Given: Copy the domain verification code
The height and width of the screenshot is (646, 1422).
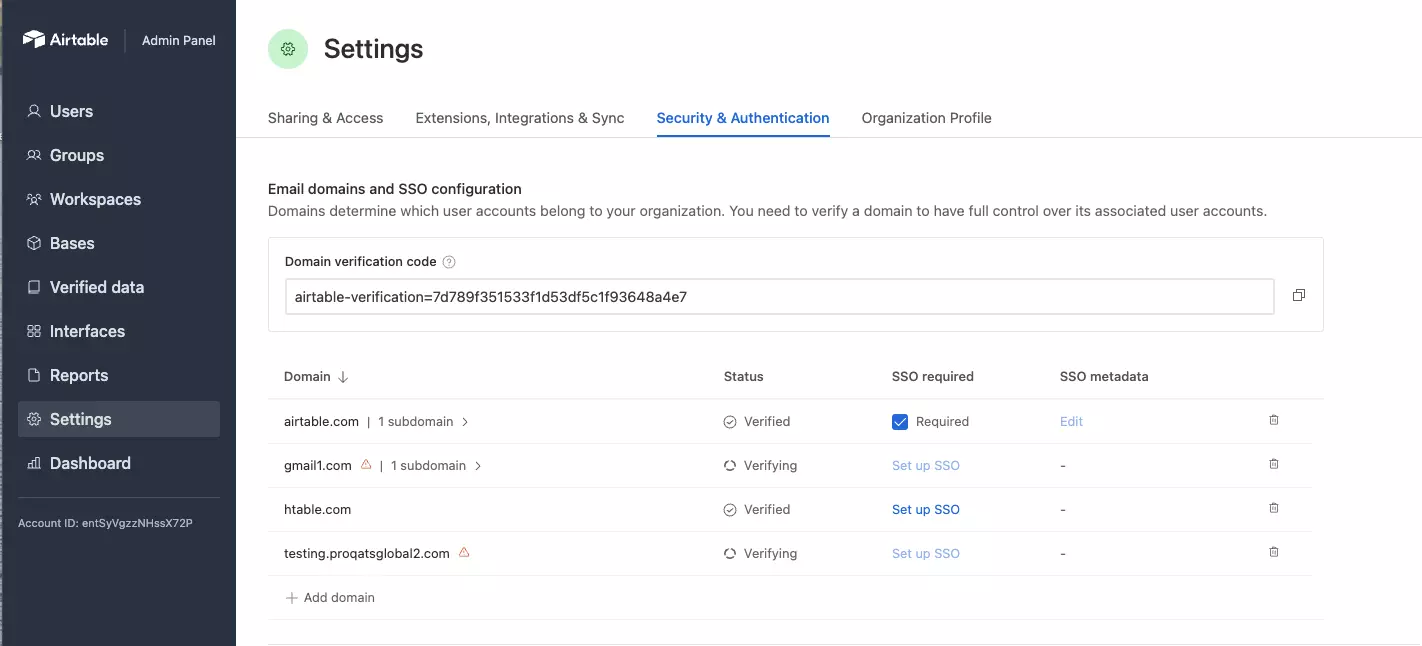Looking at the screenshot, I should pyautogui.click(x=1299, y=295).
